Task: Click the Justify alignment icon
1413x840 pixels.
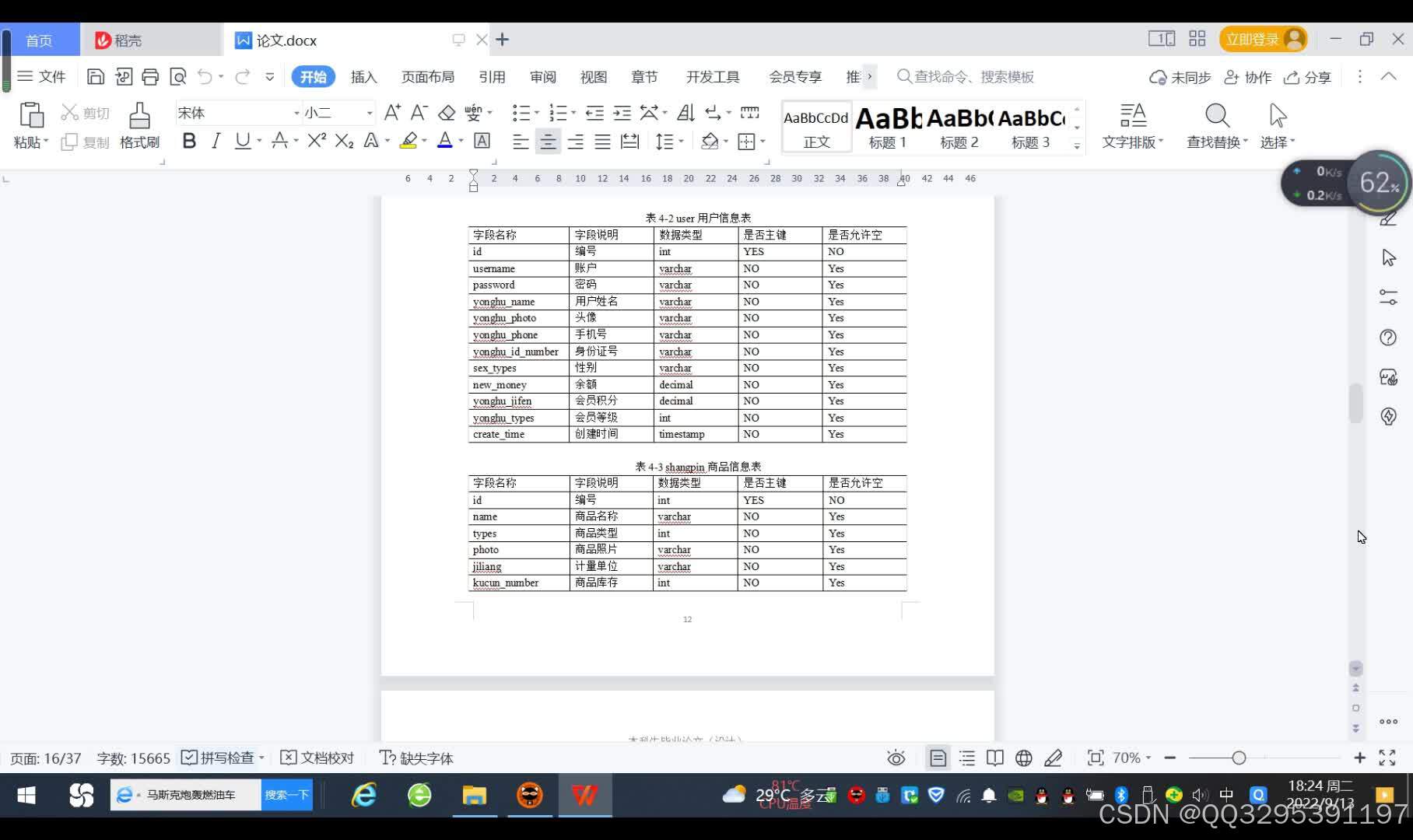Action: point(602,142)
